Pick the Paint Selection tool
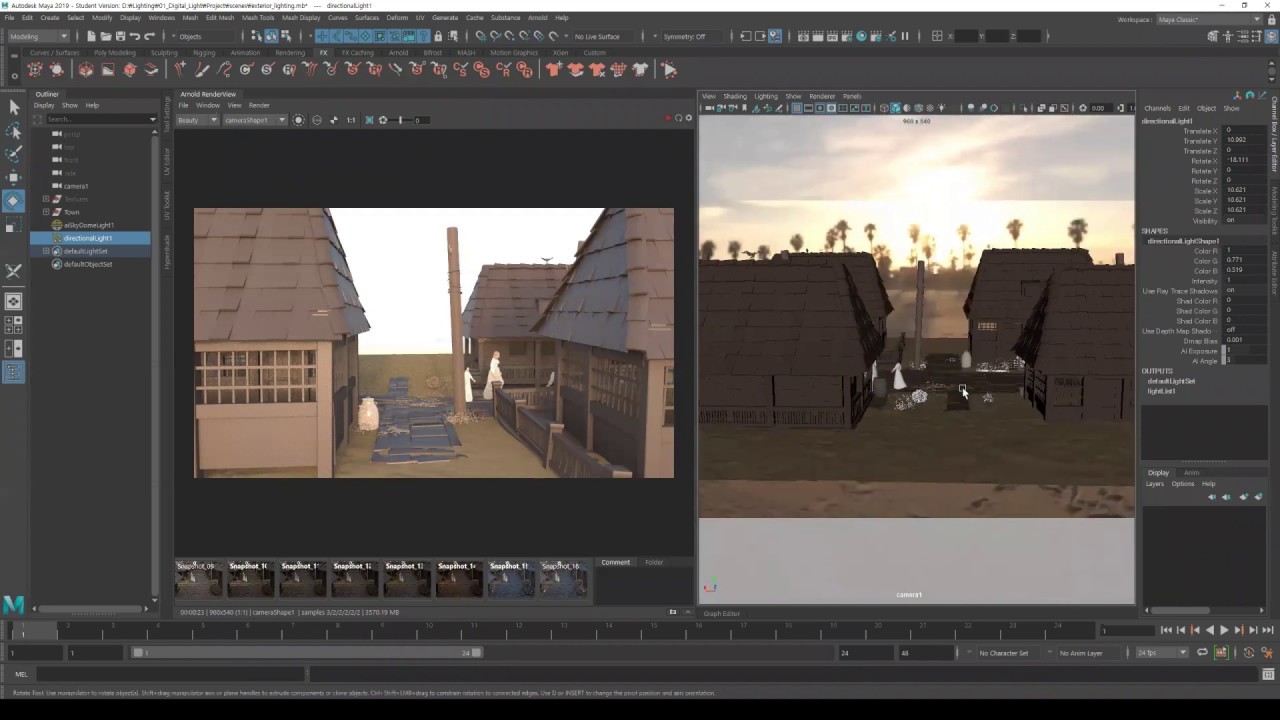Viewport: 1280px width, 720px height. pyautogui.click(x=13, y=154)
